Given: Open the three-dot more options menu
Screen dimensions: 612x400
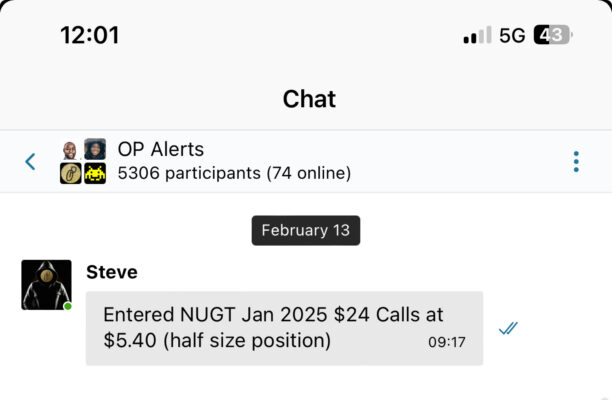Looking at the screenshot, I should point(576,161).
